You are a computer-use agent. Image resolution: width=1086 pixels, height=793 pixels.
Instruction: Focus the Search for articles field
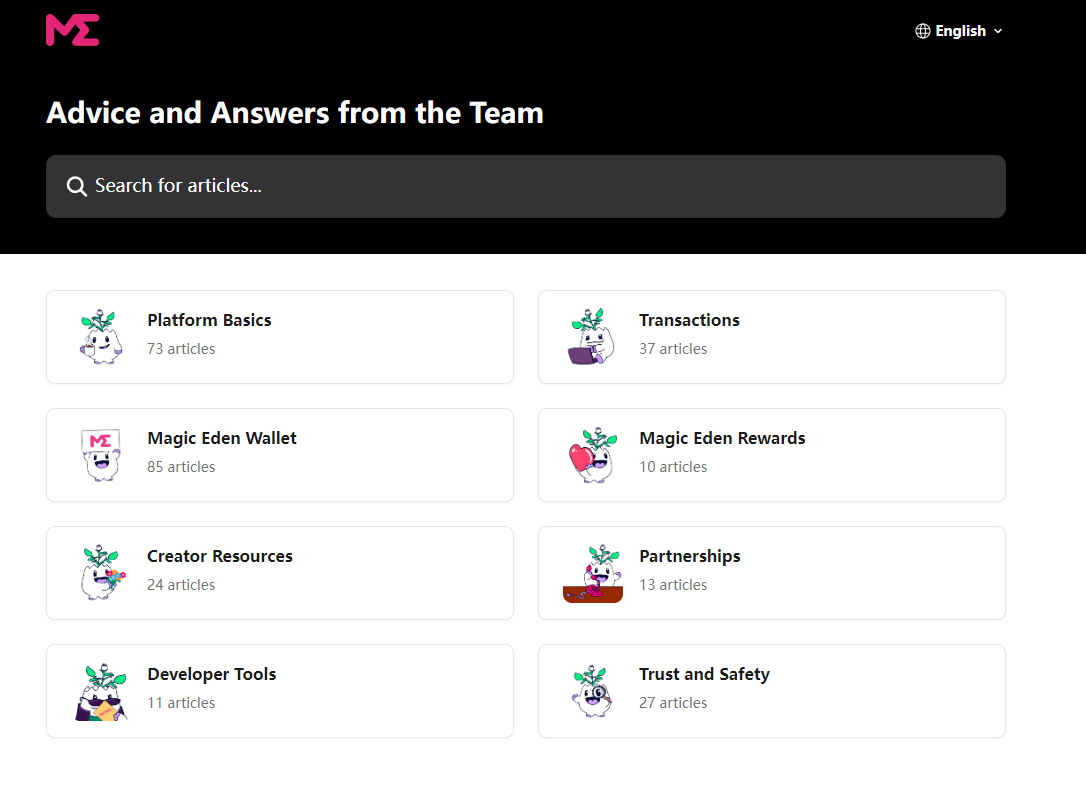526,186
